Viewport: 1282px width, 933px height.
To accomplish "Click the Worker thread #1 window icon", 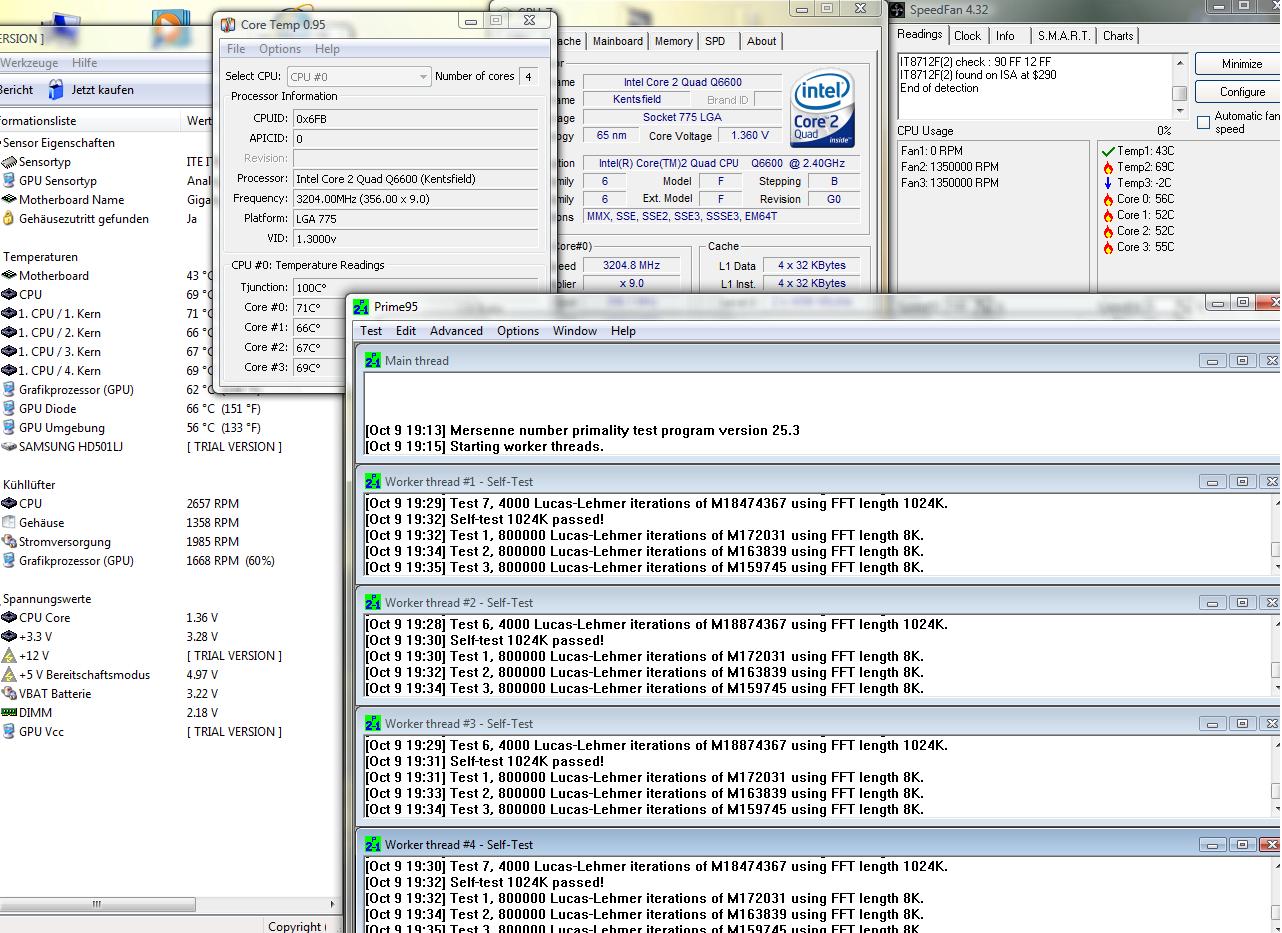I will [x=373, y=481].
